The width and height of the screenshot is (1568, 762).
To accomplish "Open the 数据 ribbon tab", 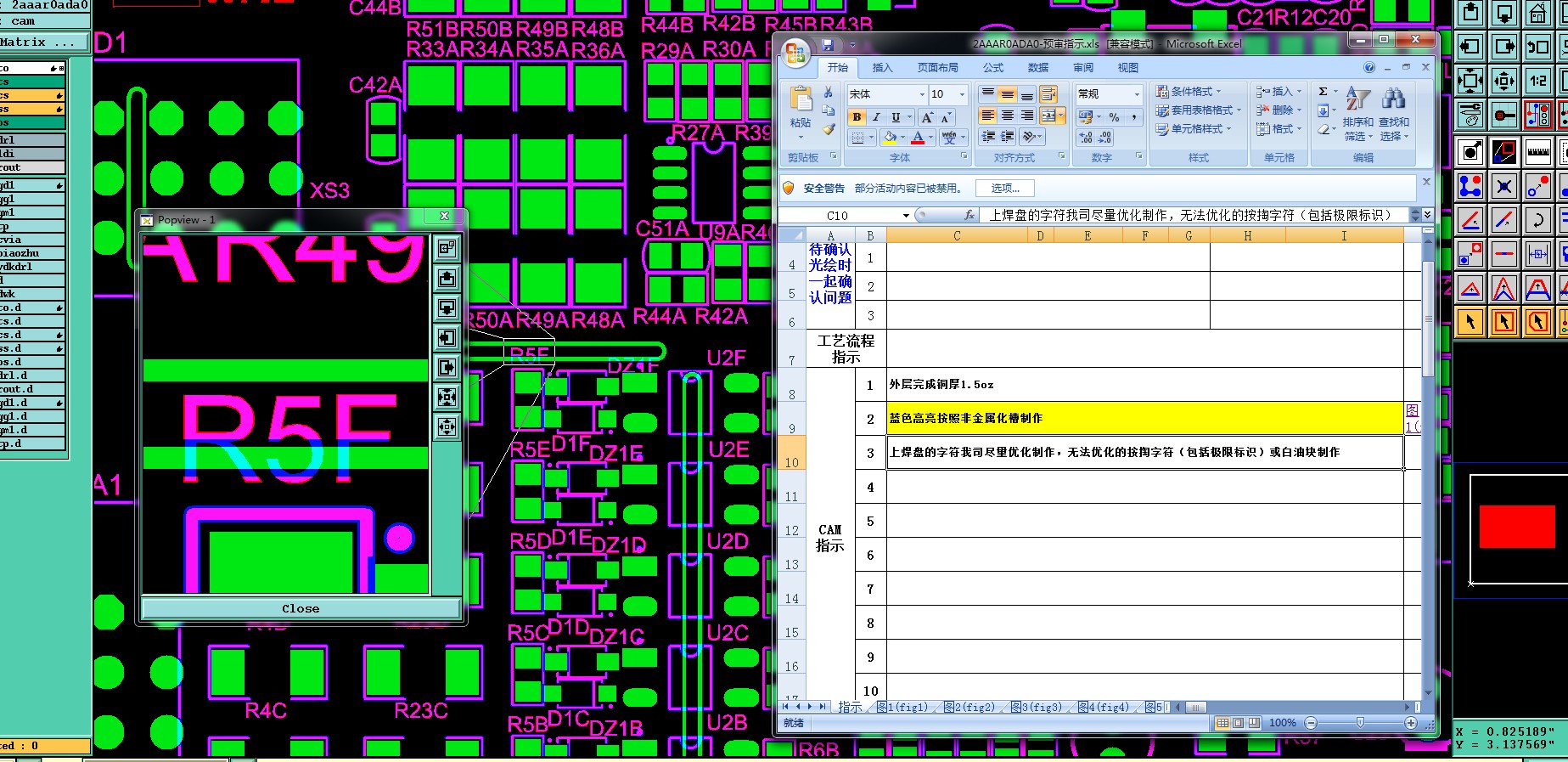I will [x=1038, y=68].
